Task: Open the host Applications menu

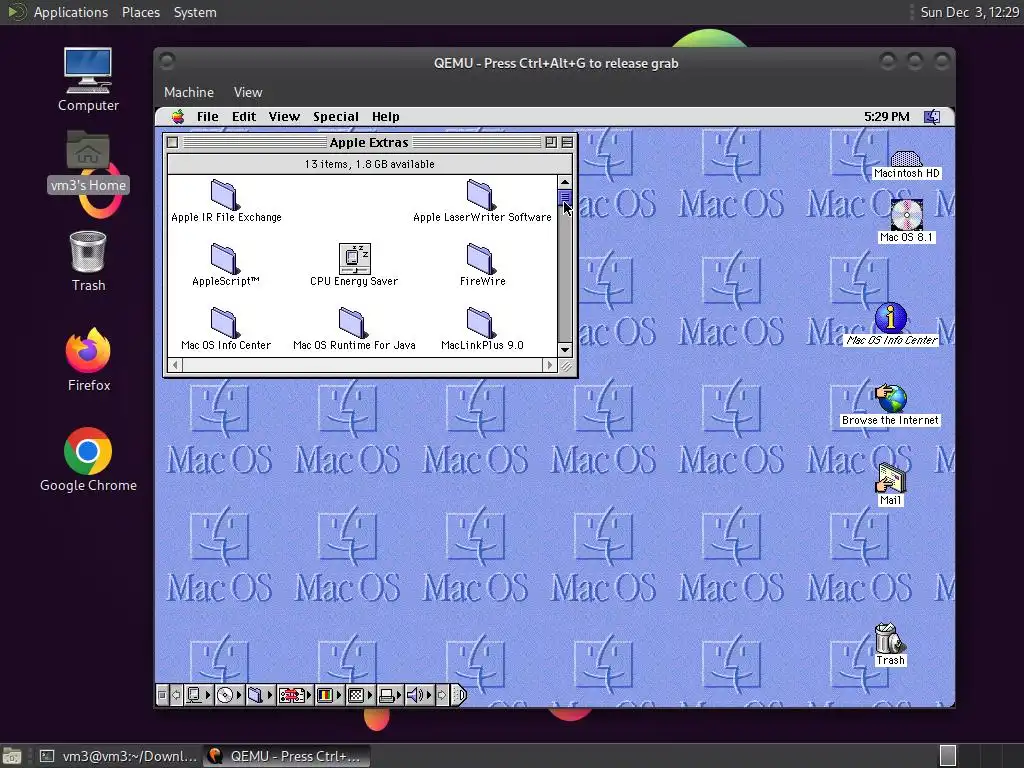Action: pos(71,12)
